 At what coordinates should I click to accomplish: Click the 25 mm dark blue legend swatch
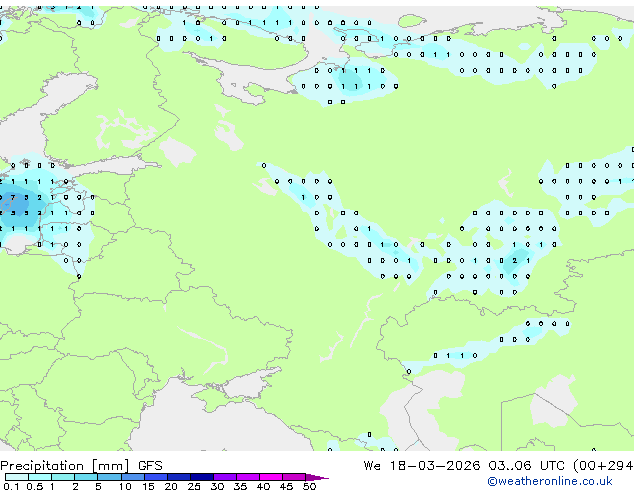click(201, 477)
